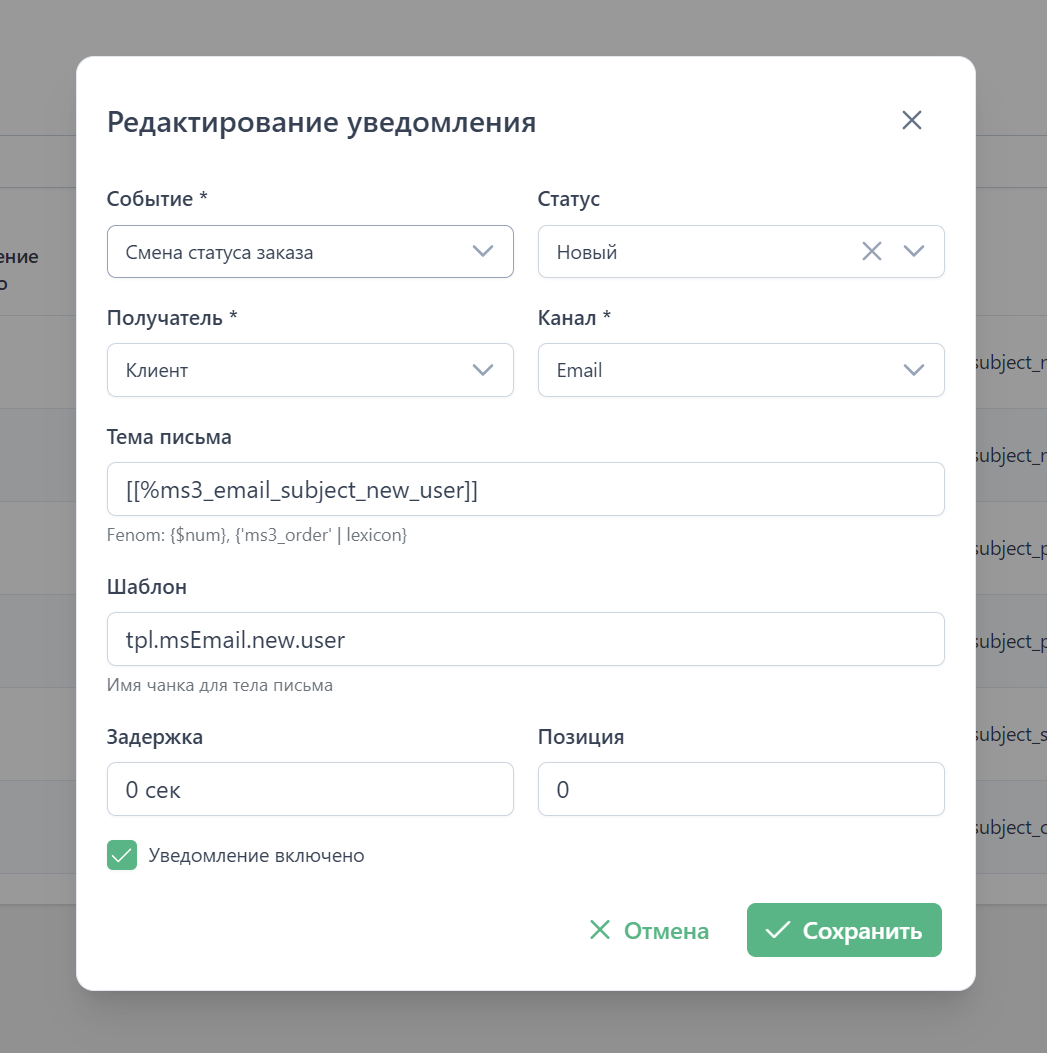The image size is (1047, 1053).
Task: Click the Позиция number input field
Action: pyautogui.click(x=741, y=789)
